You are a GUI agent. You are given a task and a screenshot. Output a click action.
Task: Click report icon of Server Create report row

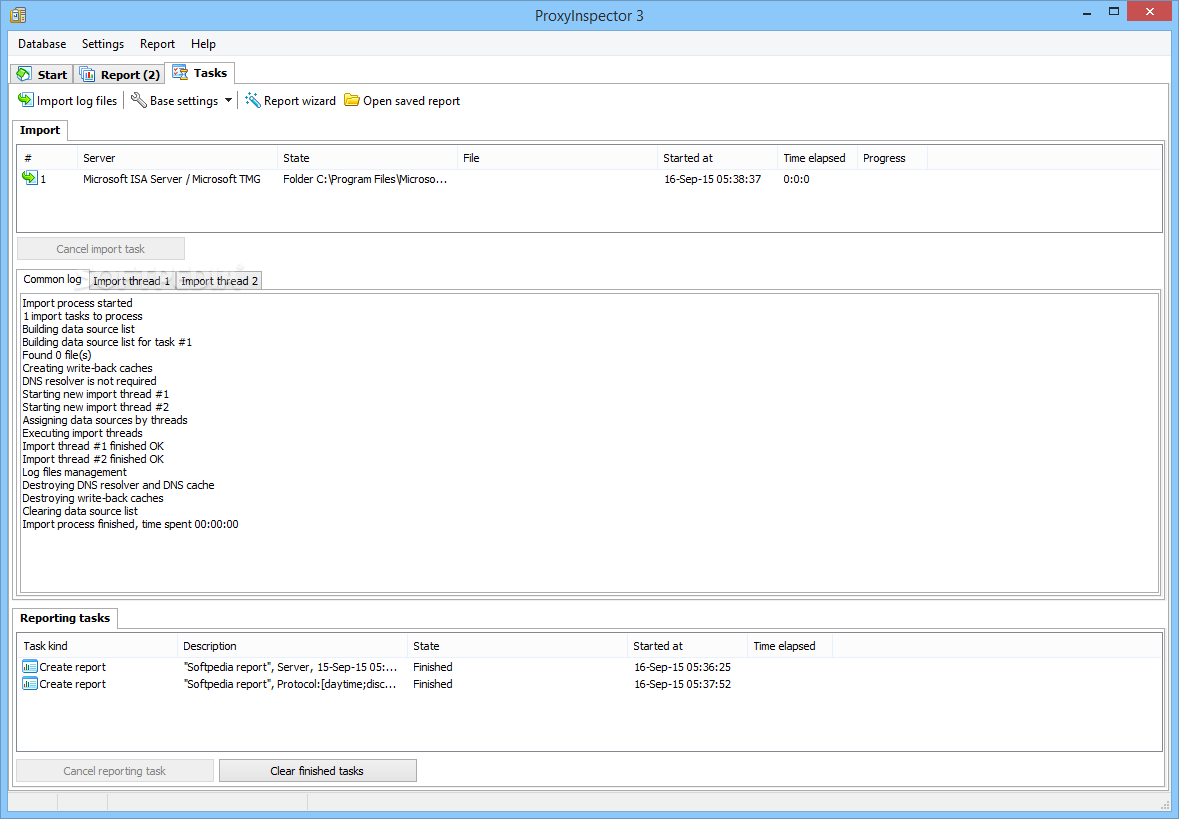(x=30, y=666)
